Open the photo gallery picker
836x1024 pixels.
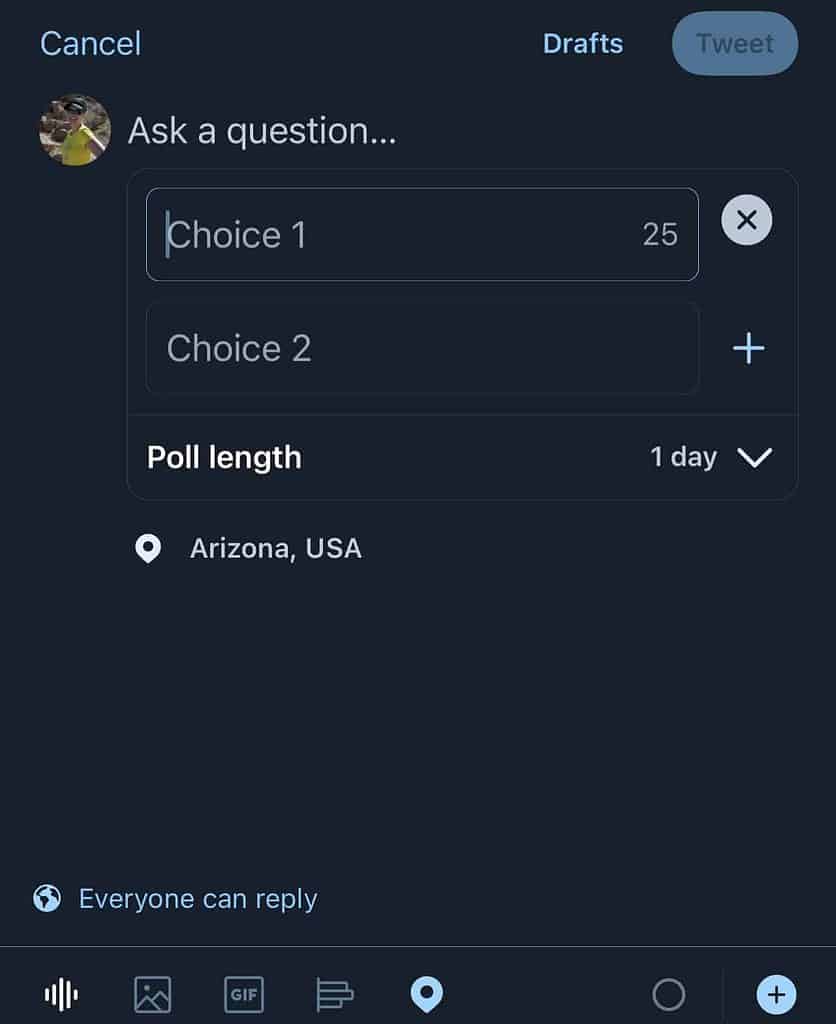152,994
